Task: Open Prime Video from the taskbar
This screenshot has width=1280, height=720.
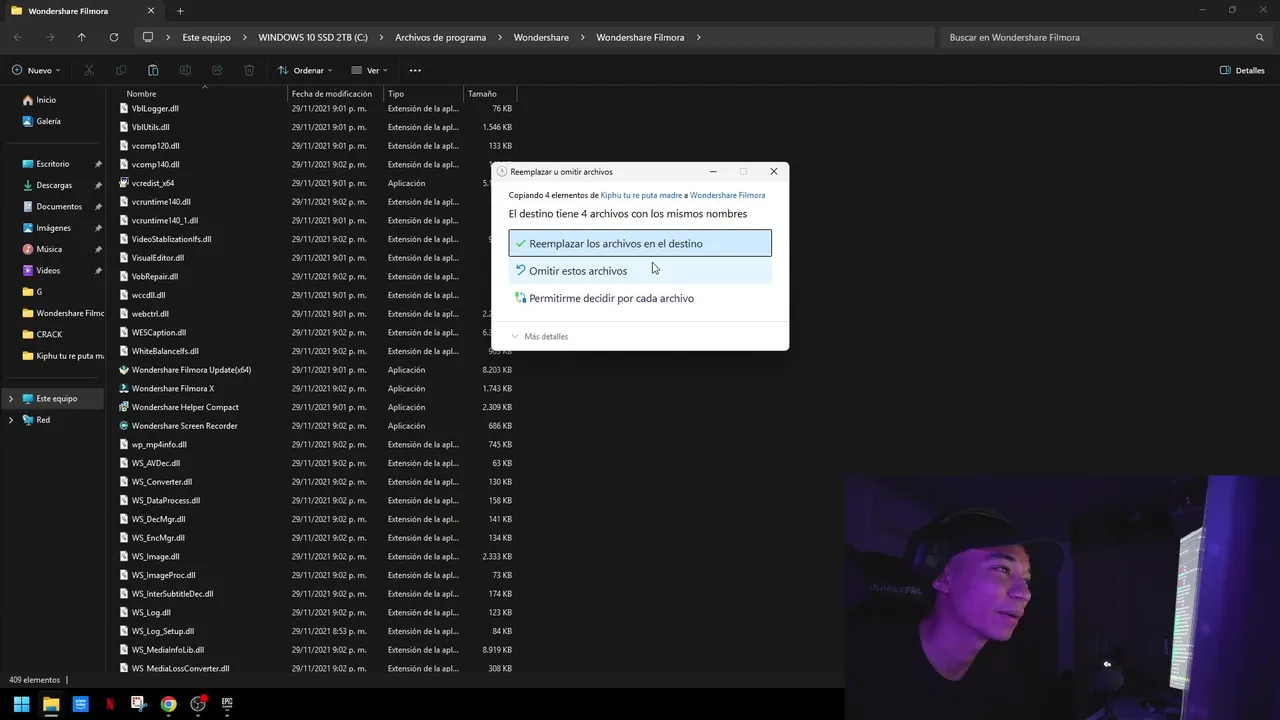Action: coord(80,704)
